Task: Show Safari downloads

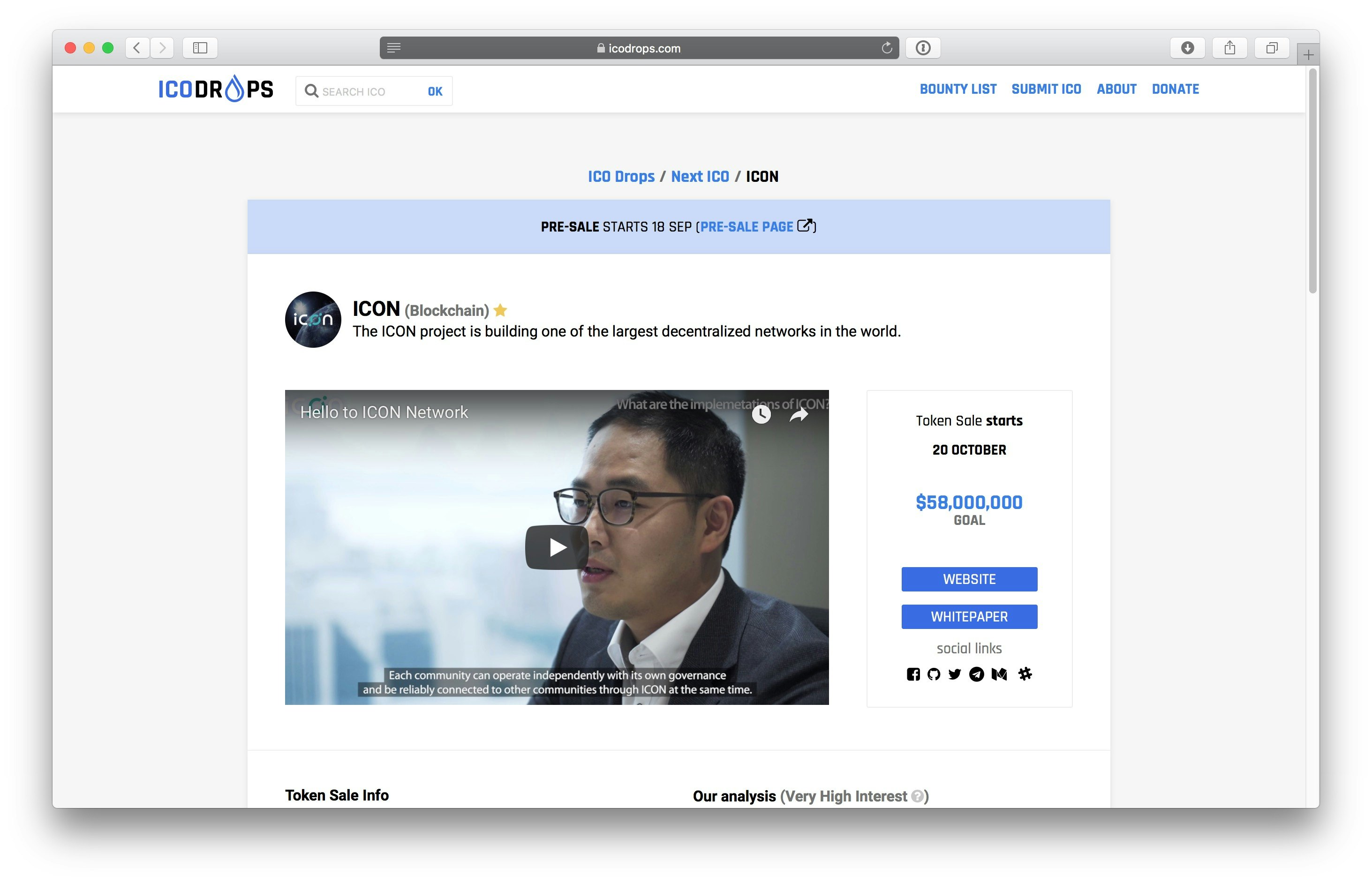Action: coord(1188,48)
